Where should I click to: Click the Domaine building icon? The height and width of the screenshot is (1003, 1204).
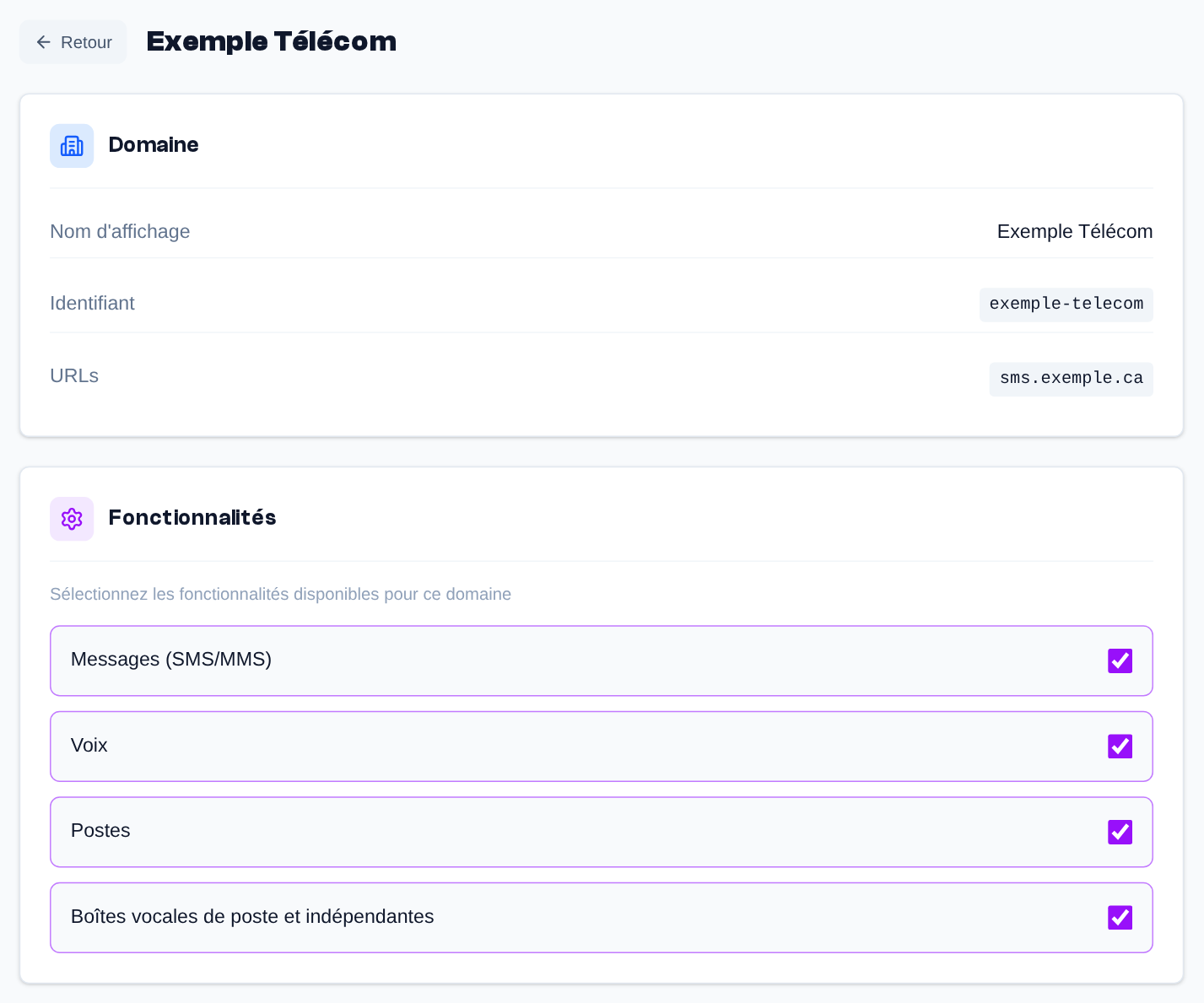[72, 146]
